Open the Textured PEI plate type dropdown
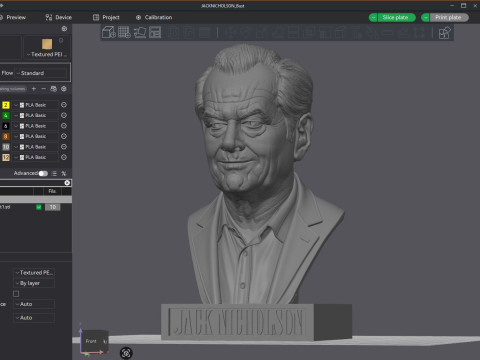This screenshot has width=480, height=360. (x=47, y=54)
